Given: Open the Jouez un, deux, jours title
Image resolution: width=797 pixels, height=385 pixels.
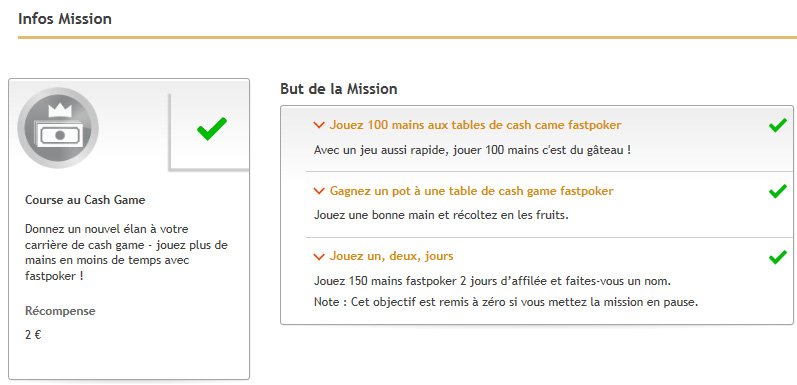Looking at the screenshot, I should tap(391, 256).
